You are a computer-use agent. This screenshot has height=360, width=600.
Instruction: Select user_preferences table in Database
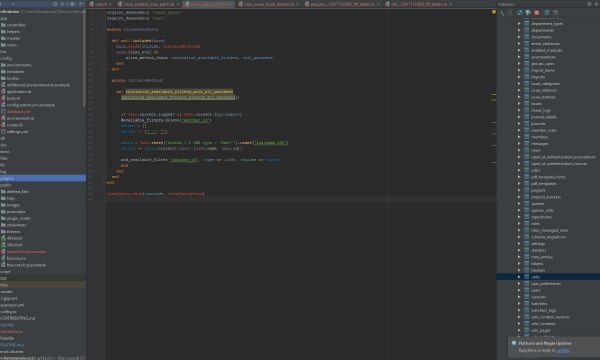click(x=546, y=283)
